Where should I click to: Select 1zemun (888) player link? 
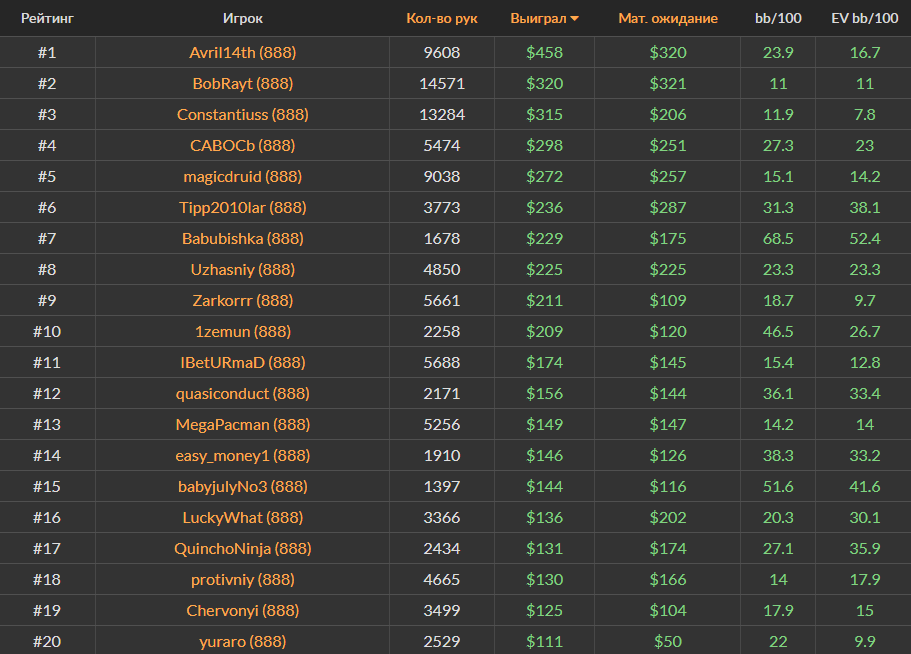click(x=242, y=331)
